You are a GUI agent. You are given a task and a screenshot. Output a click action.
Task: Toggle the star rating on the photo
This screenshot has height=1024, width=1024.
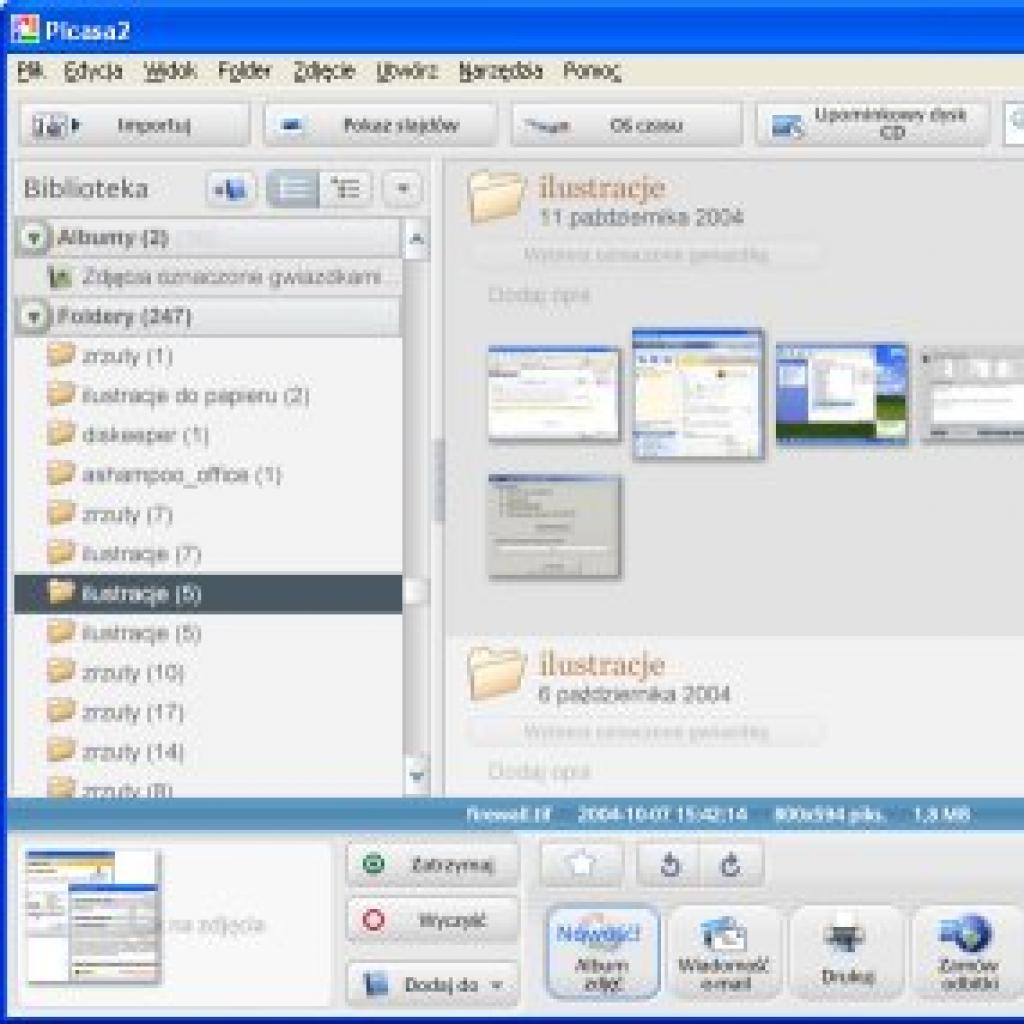point(581,865)
